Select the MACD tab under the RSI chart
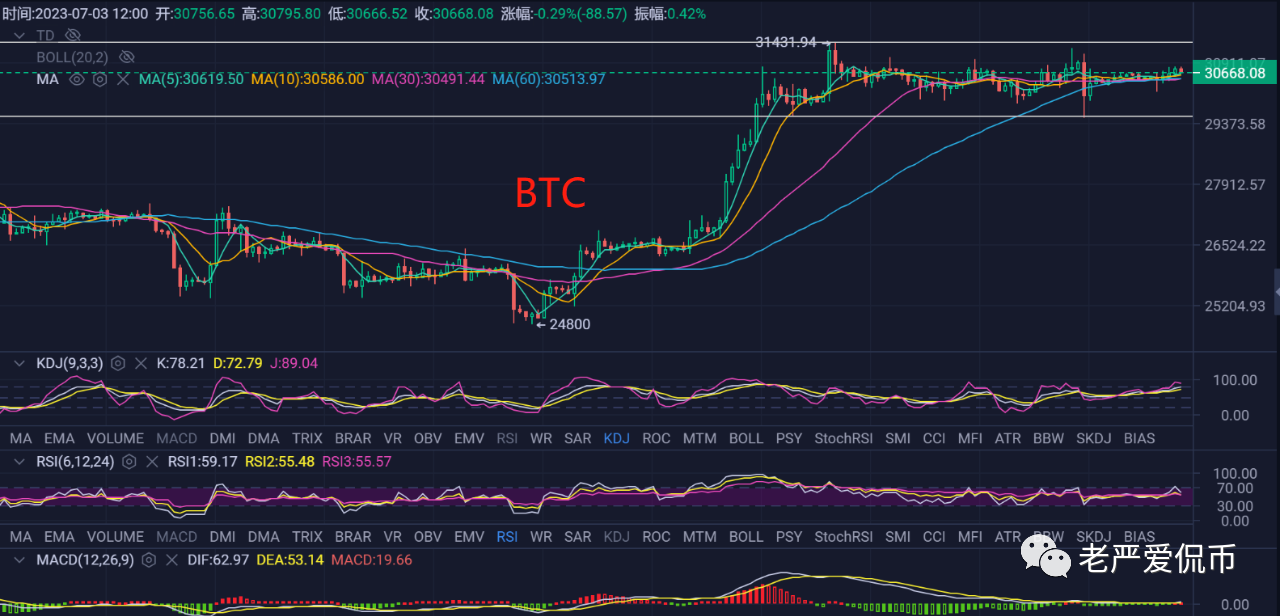Viewport: 1280px width, 616px height. coord(177,537)
